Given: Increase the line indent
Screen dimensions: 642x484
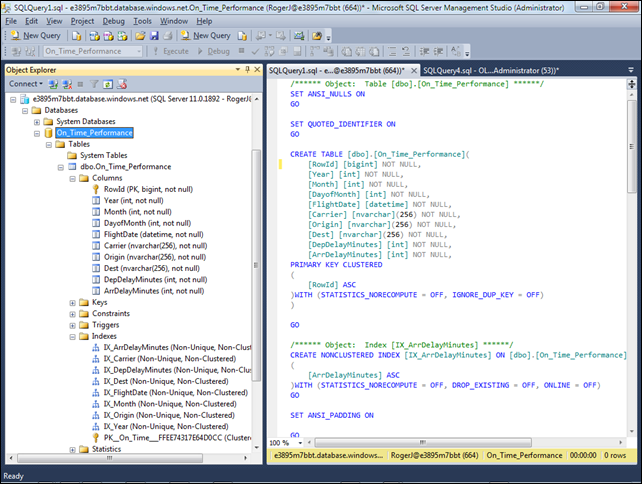Looking at the screenshot, I should coord(438,51).
